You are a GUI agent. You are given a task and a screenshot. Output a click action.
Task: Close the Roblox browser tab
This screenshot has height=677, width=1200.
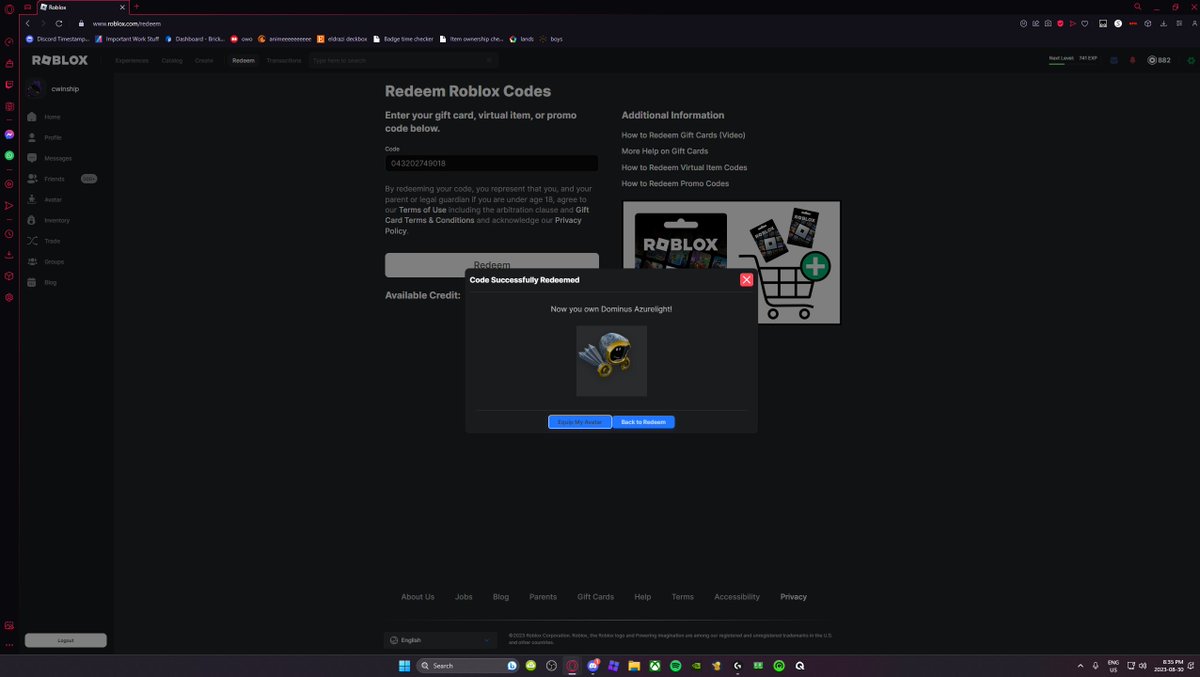pyautogui.click(x=124, y=6)
